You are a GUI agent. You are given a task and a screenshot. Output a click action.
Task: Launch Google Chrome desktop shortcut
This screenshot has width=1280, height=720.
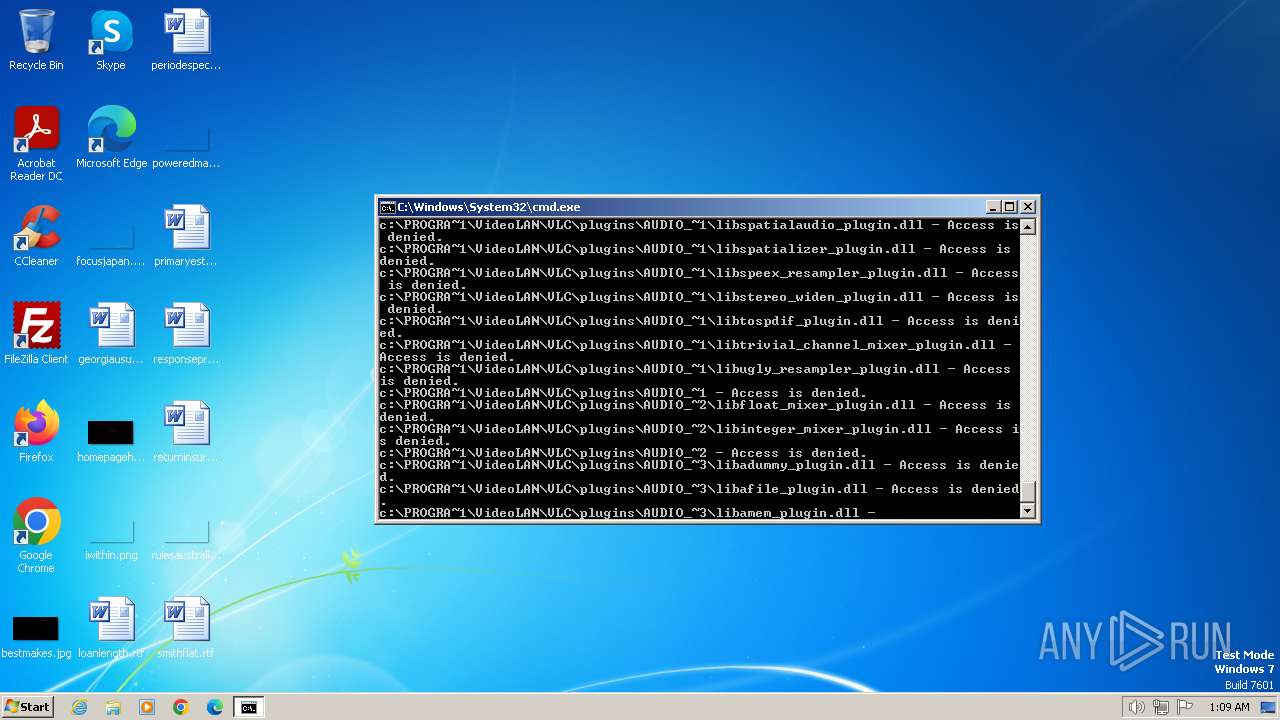tap(36, 536)
